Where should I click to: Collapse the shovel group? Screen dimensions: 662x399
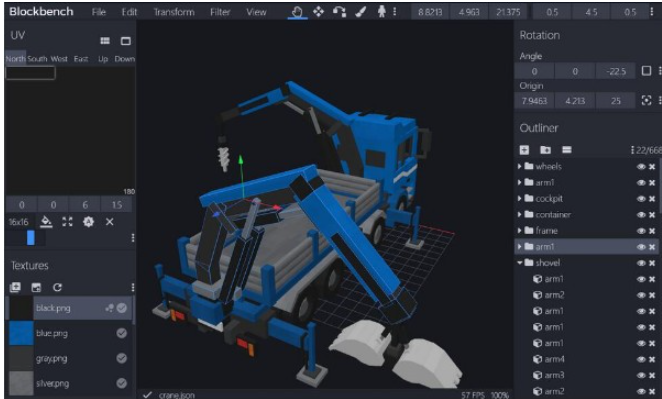(520, 263)
